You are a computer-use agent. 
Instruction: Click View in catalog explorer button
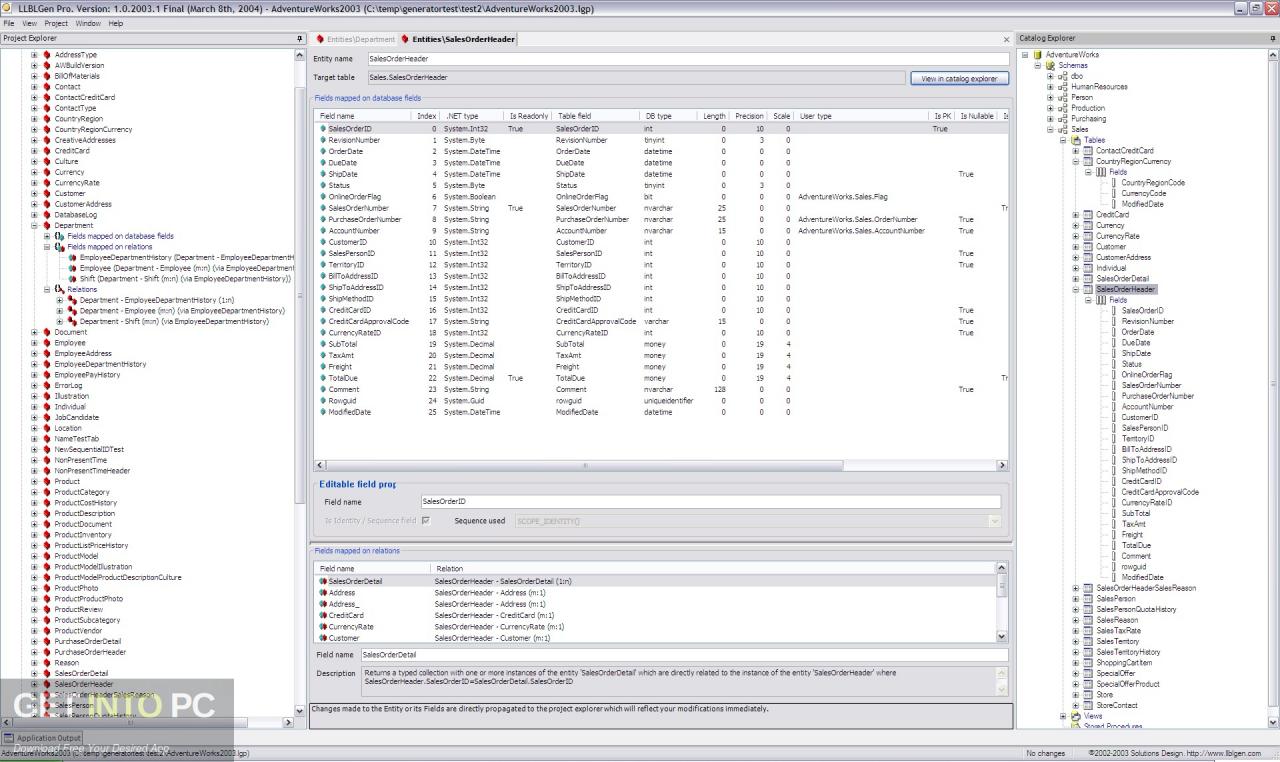(x=959, y=78)
